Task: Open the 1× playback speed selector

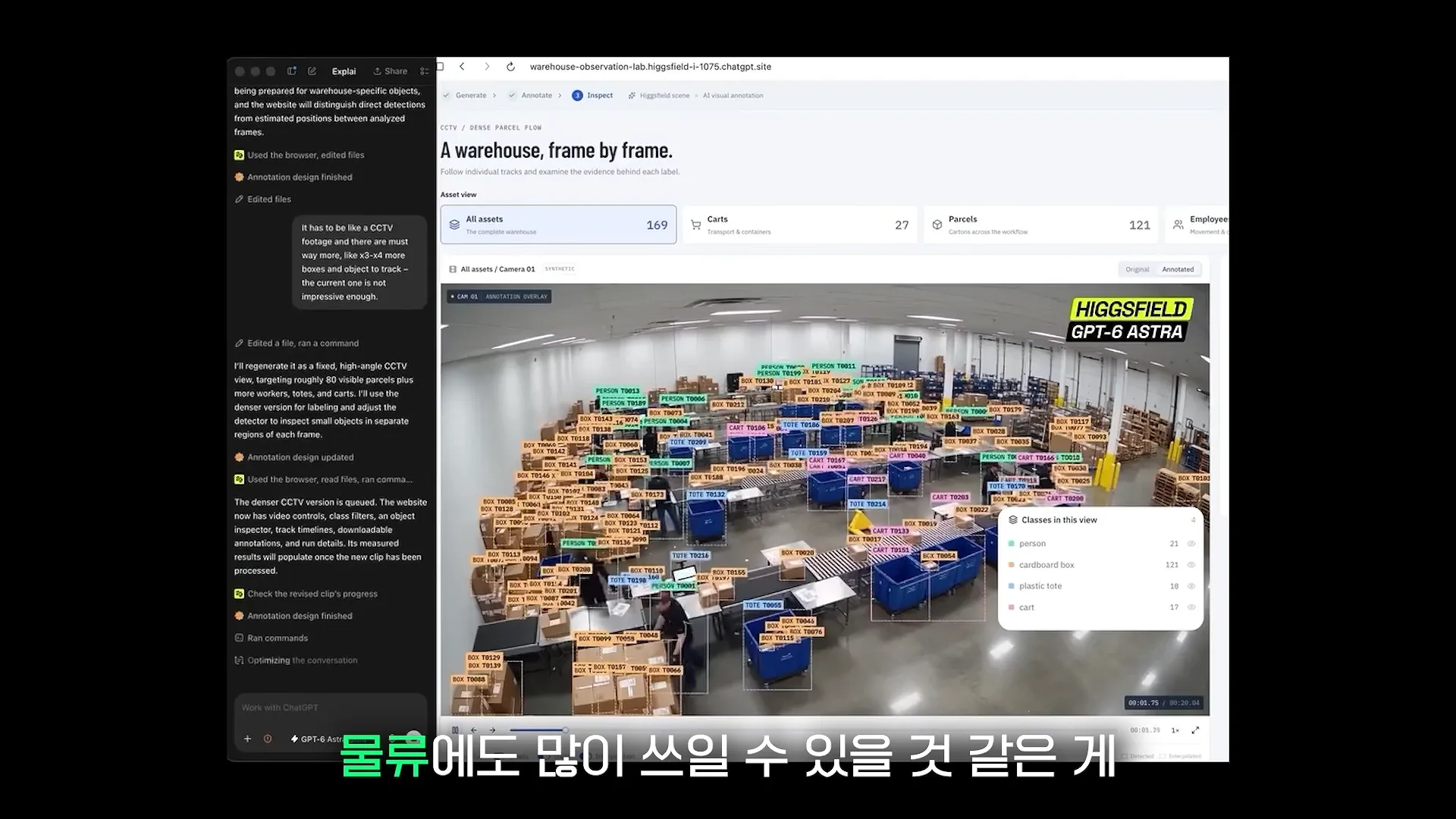Action: (1175, 730)
